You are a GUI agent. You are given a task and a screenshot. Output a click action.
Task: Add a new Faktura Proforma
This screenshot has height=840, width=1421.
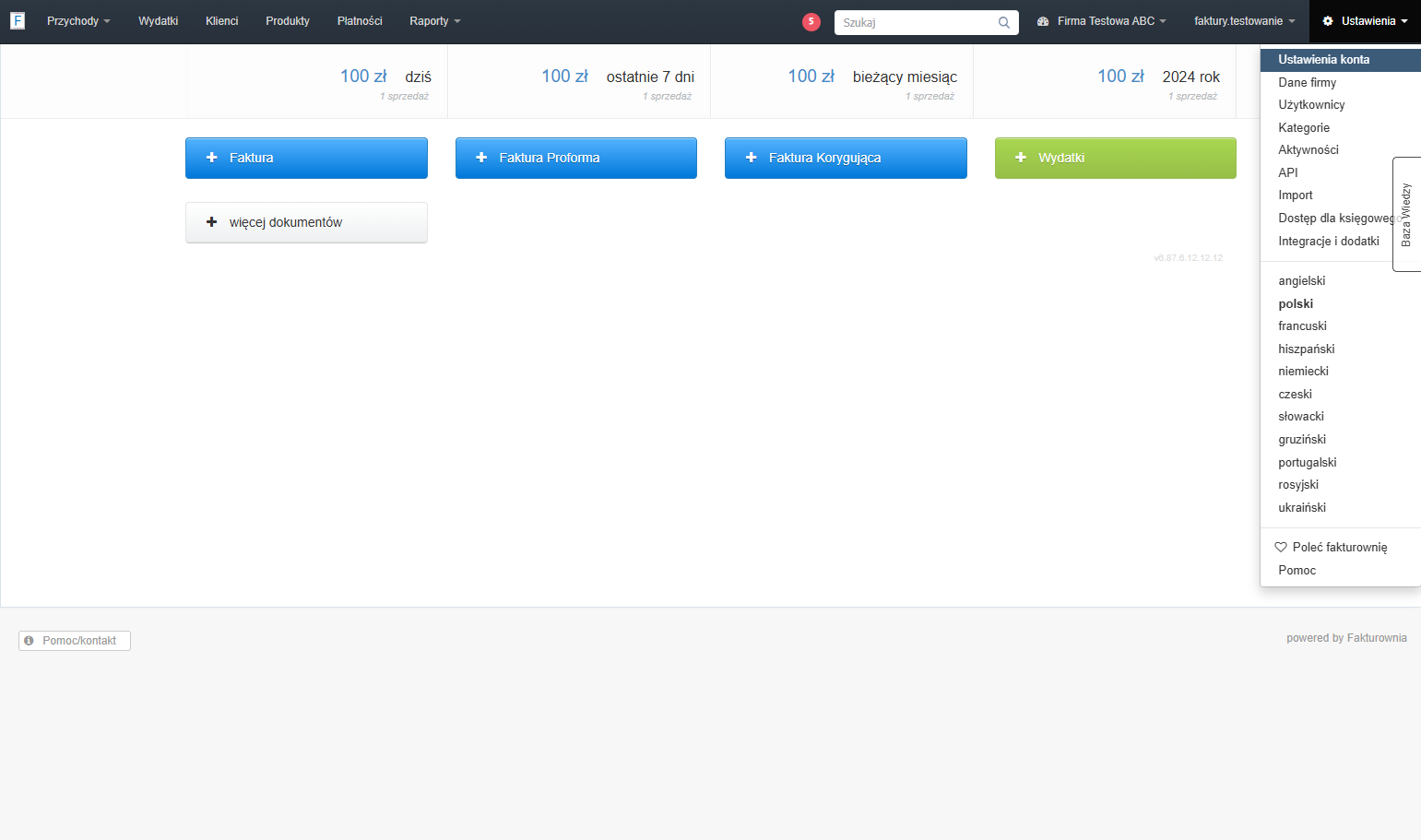point(576,158)
